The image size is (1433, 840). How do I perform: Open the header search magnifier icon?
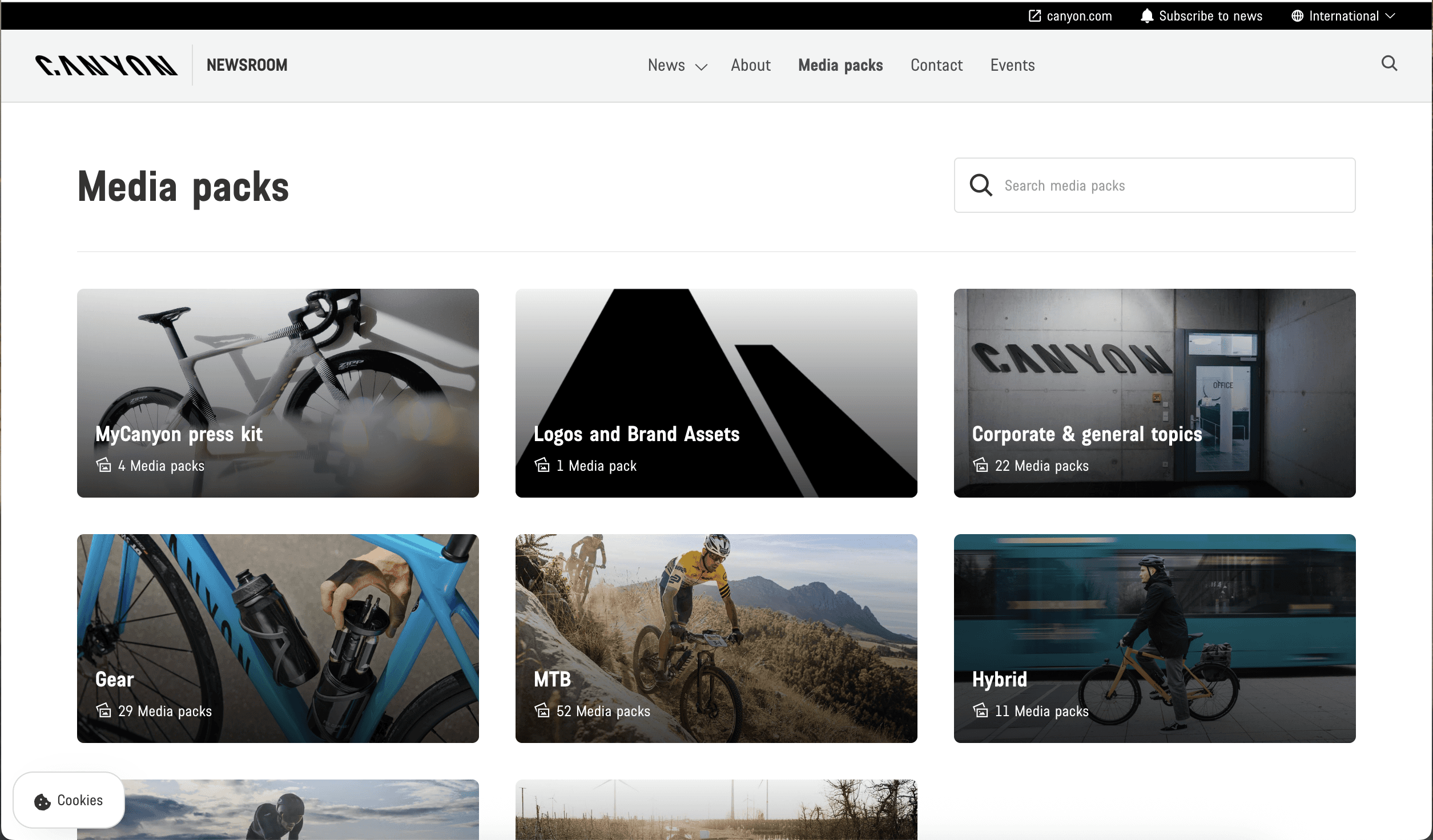1389,63
